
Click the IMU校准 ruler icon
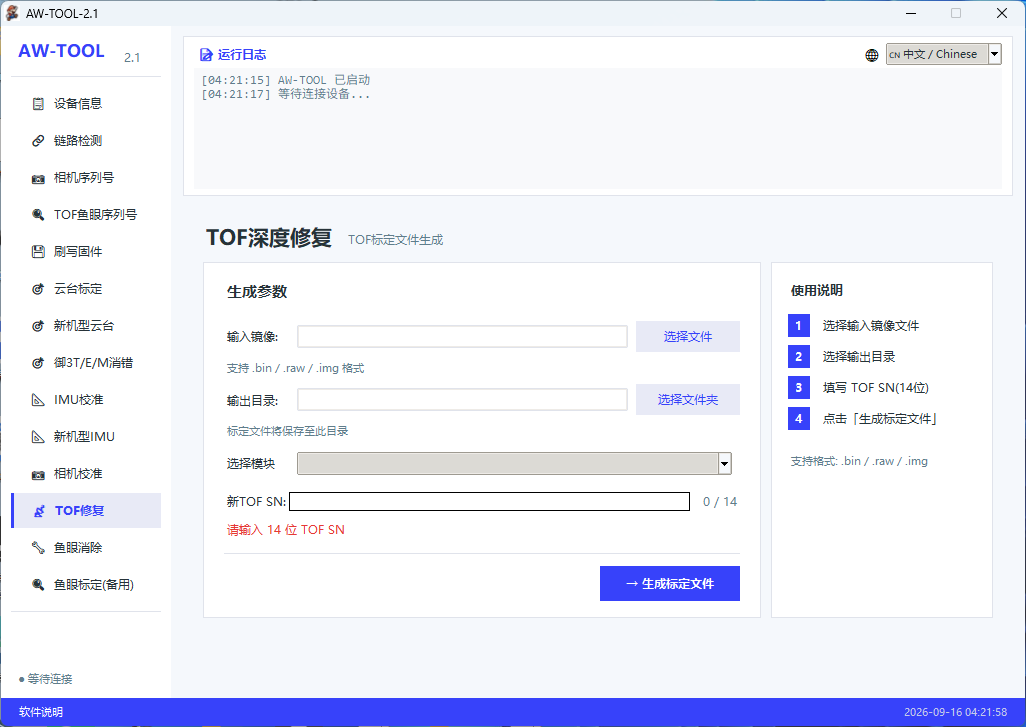coord(39,400)
